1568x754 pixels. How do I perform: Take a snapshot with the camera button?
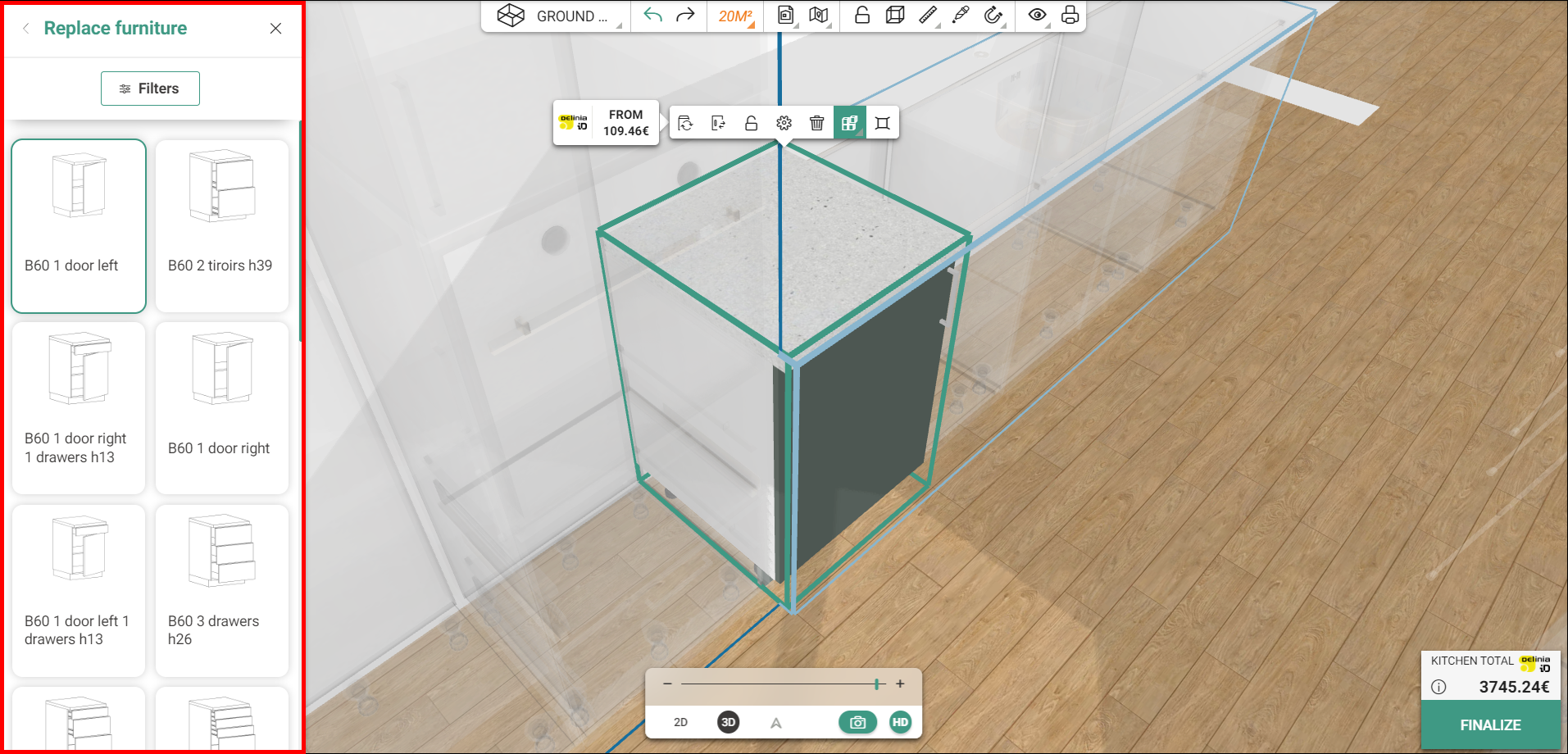[x=857, y=722]
